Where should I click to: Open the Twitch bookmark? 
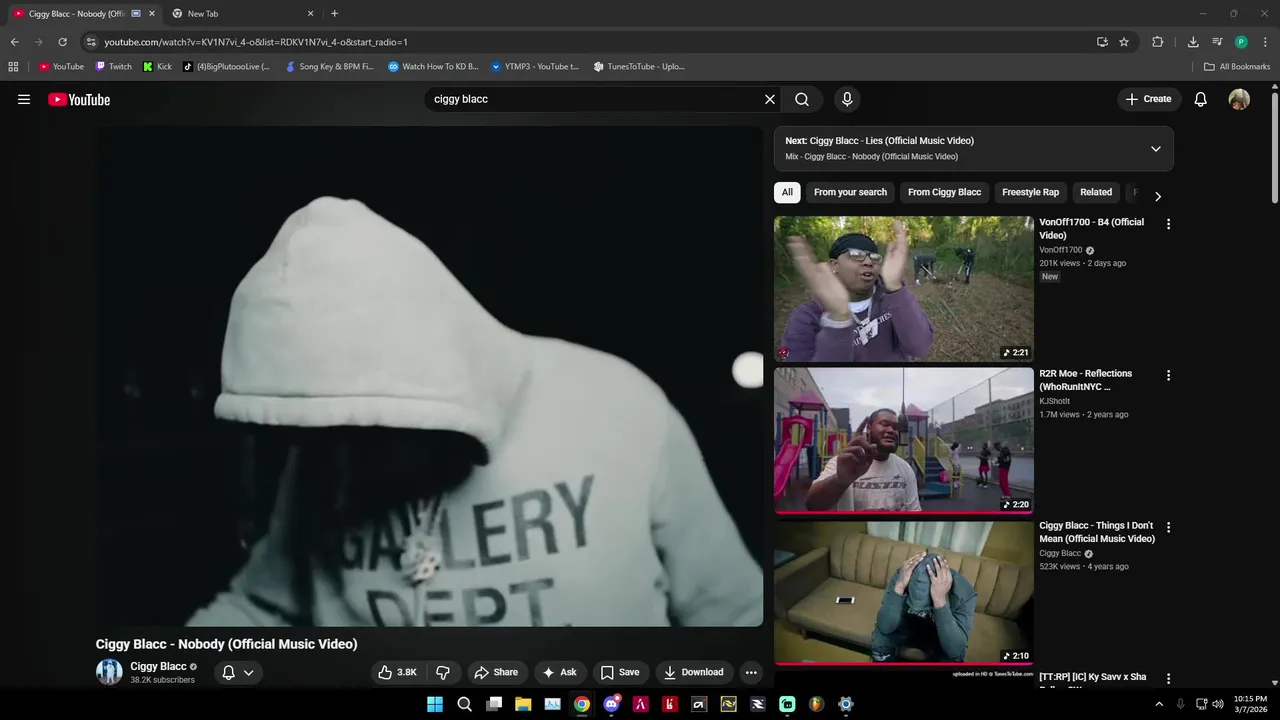[x=113, y=67]
